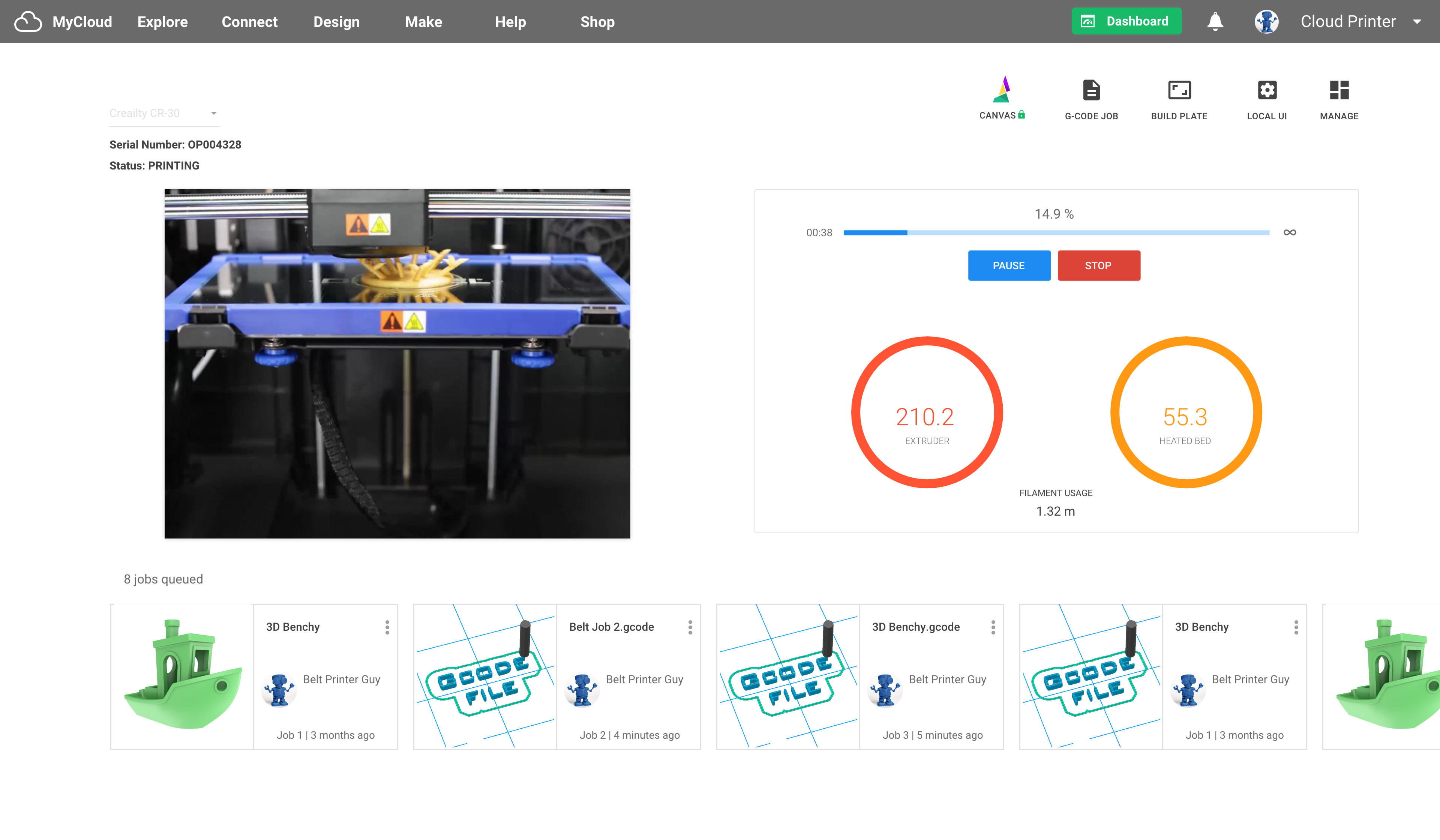Open the Manage dashboard icon
The width and height of the screenshot is (1440, 840).
pos(1339,91)
